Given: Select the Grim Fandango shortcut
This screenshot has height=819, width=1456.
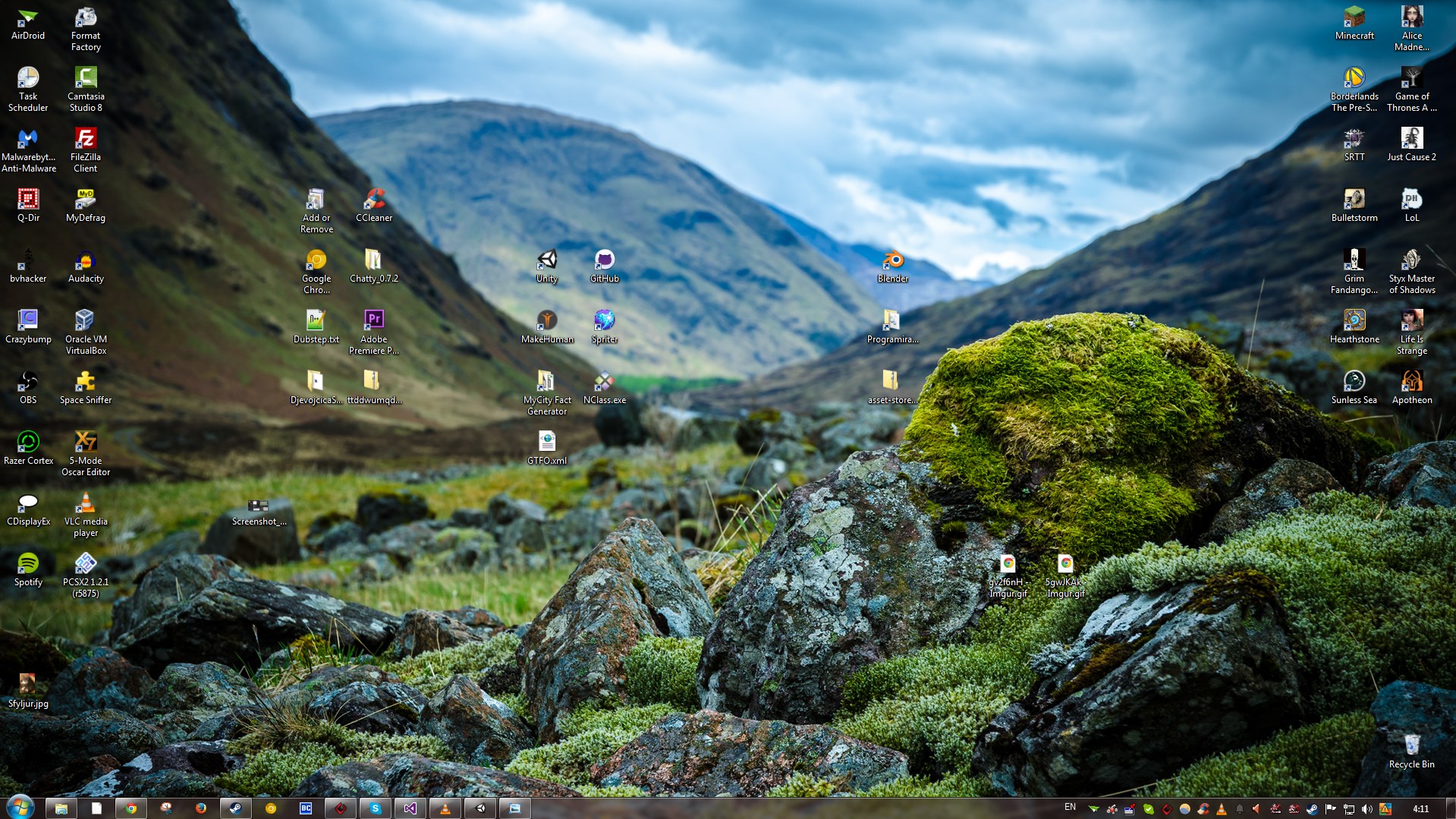Looking at the screenshot, I should point(1354,272).
